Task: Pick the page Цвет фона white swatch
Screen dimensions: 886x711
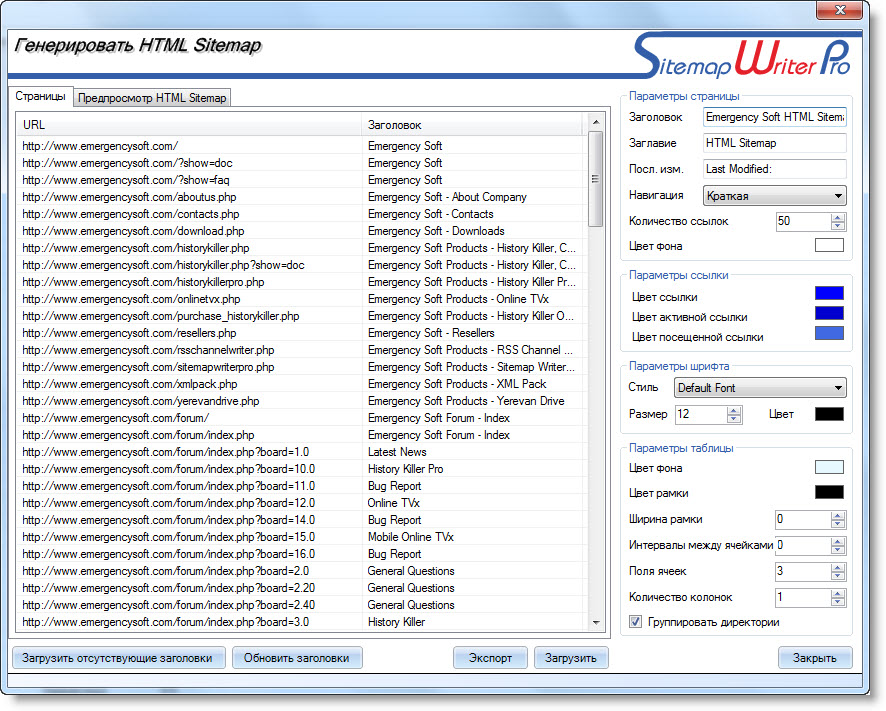Action: pyautogui.click(x=829, y=245)
